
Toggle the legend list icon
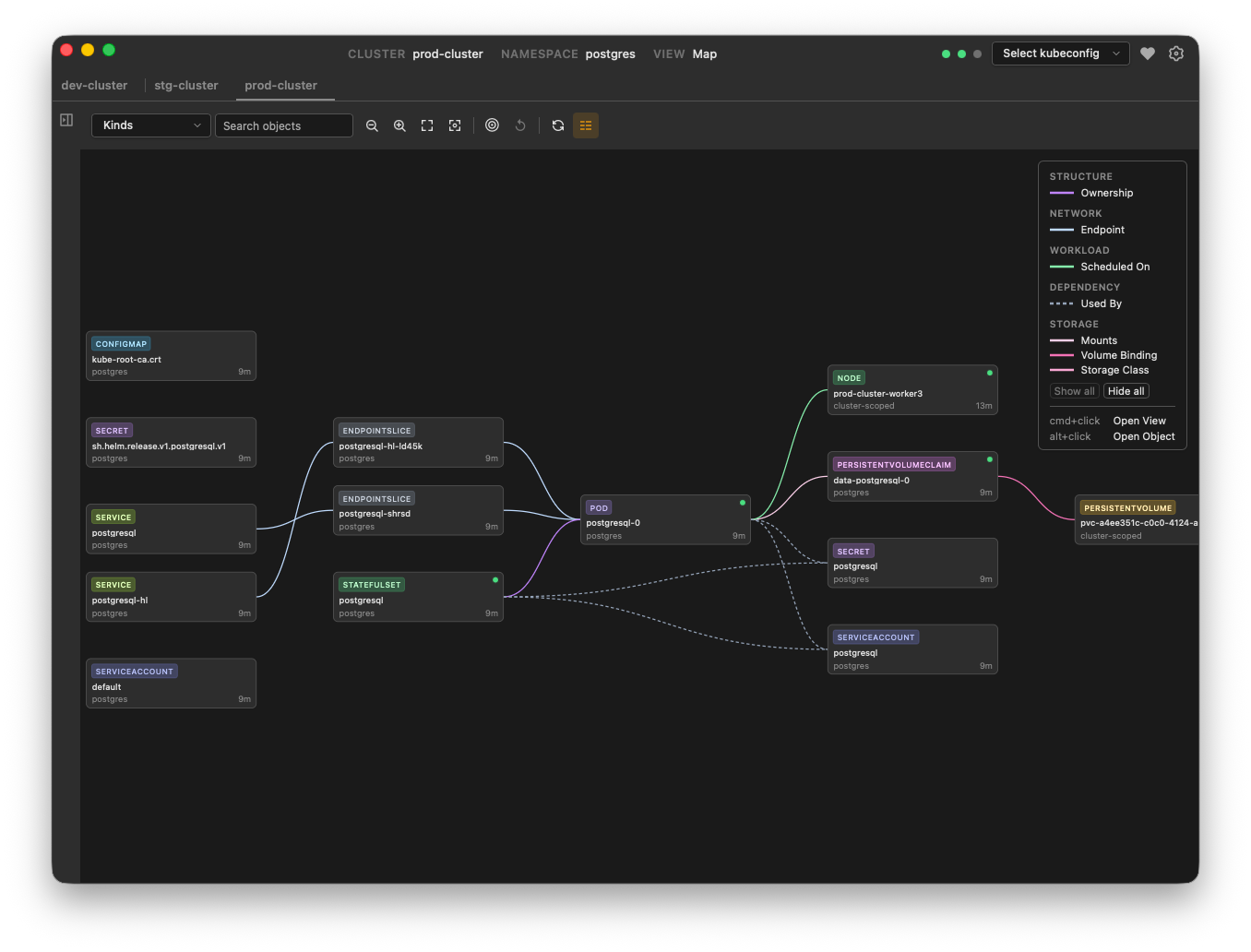click(586, 125)
